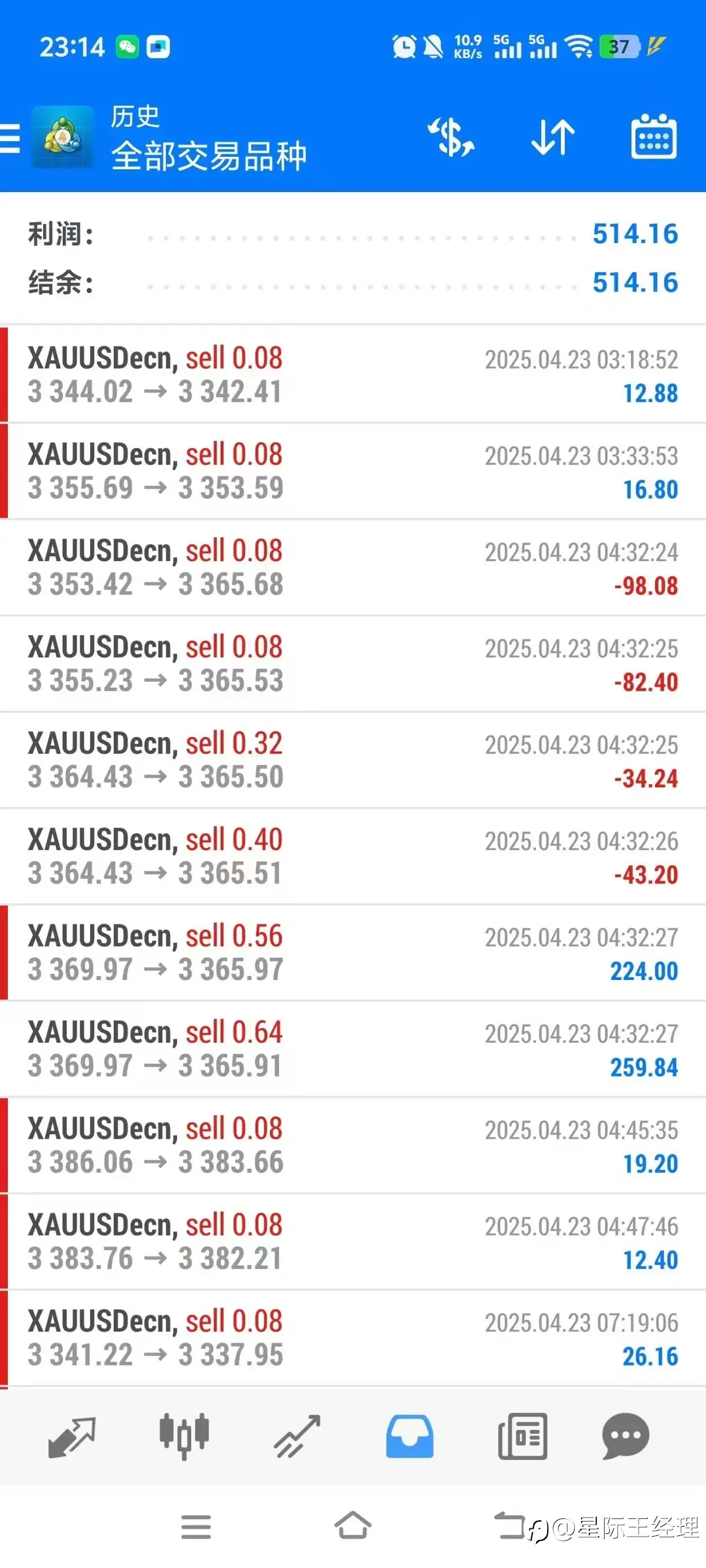Switch to the Quotes tab
This screenshot has width=706, height=1568.
coord(72,1437)
